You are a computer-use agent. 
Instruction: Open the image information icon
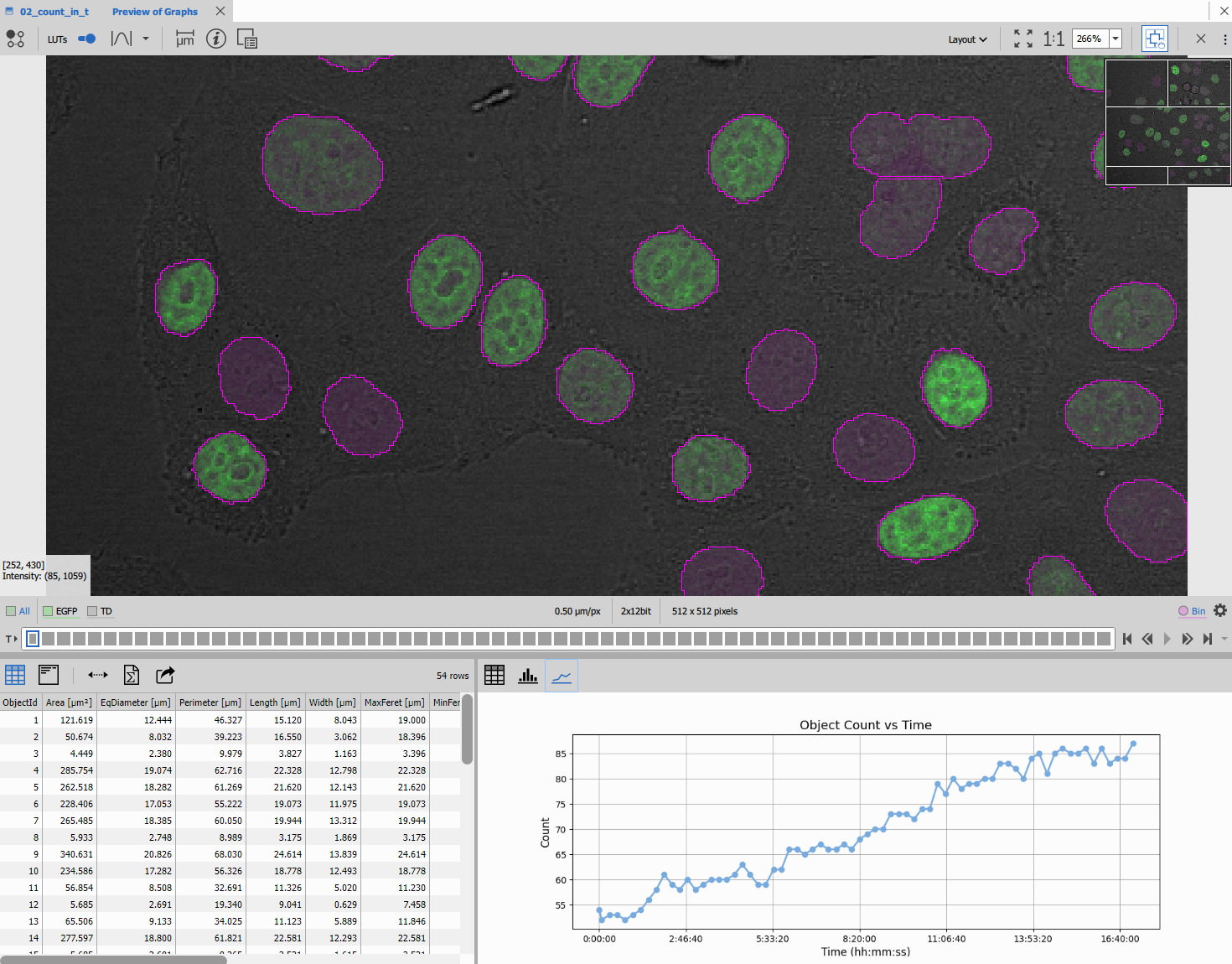pyautogui.click(x=216, y=39)
